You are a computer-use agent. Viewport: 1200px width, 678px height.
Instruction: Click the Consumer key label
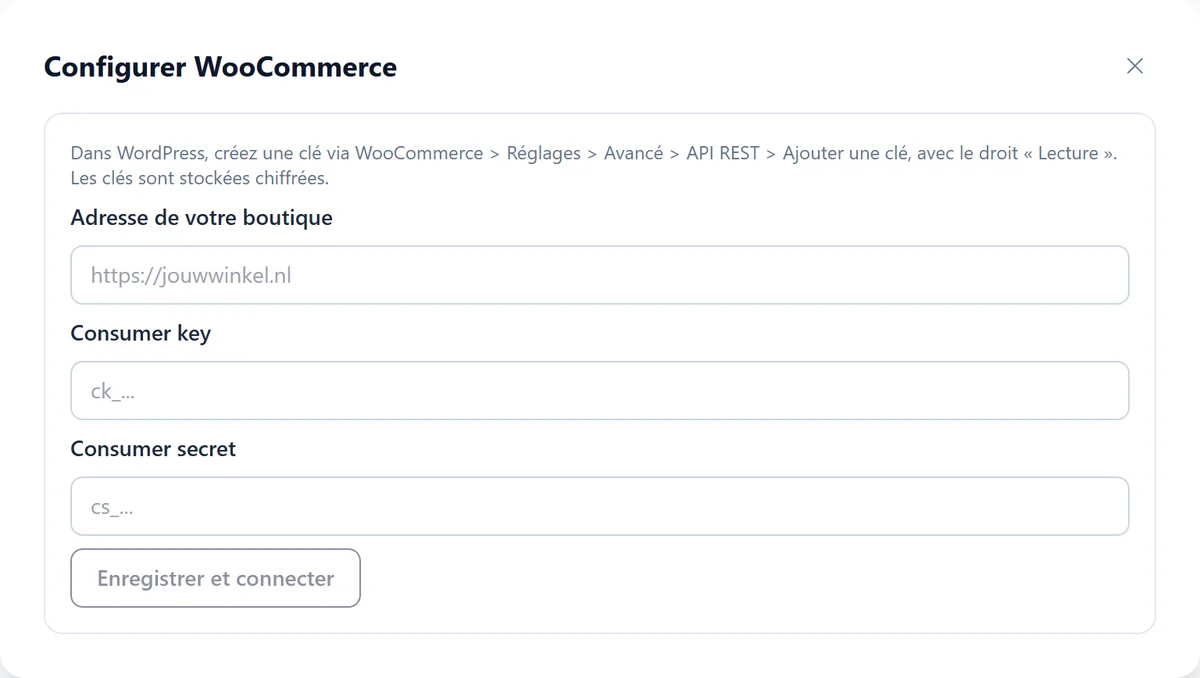click(x=141, y=334)
